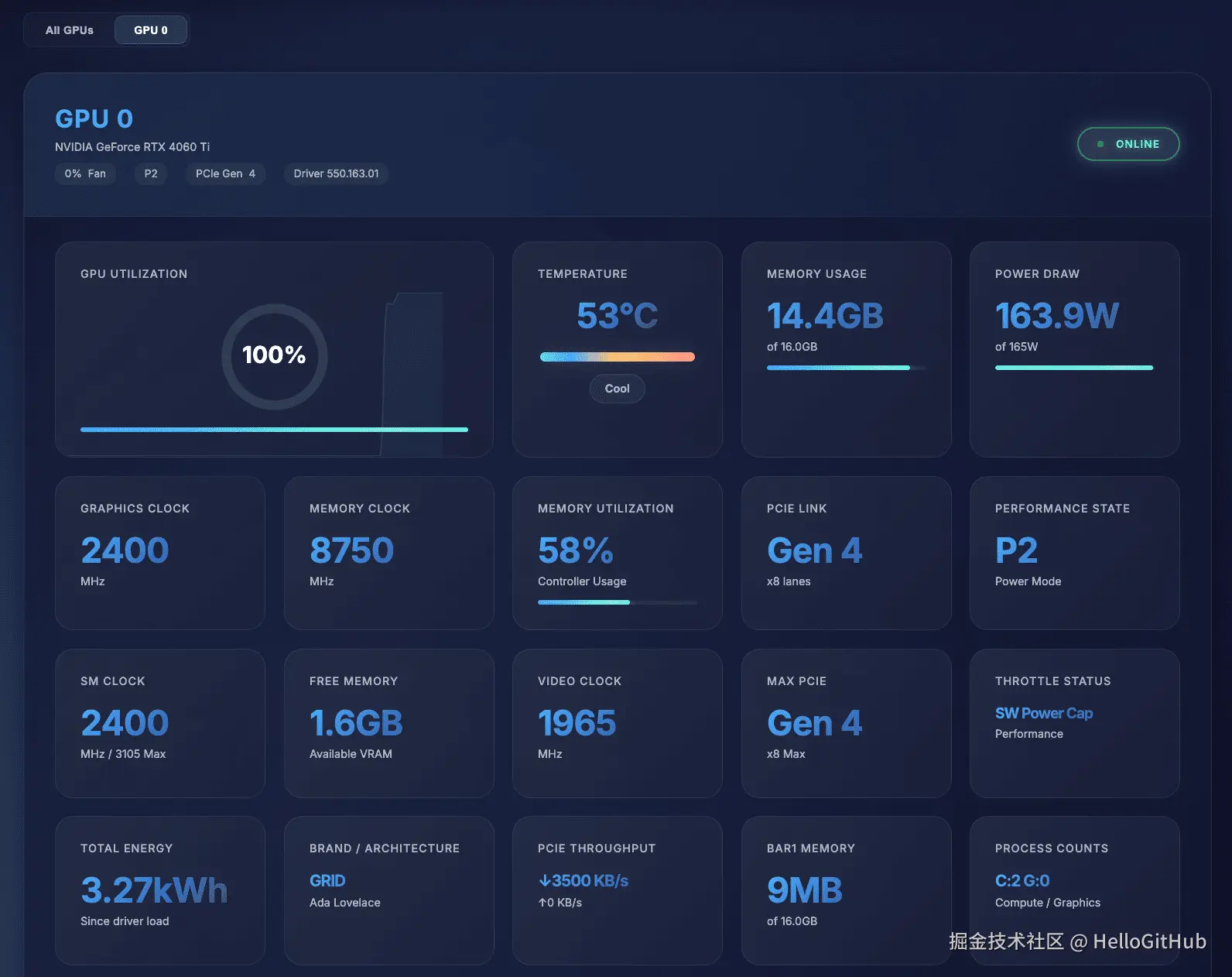Click the "Power Mode" label
This screenshot has width=1232, height=977.
tap(1028, 581)
